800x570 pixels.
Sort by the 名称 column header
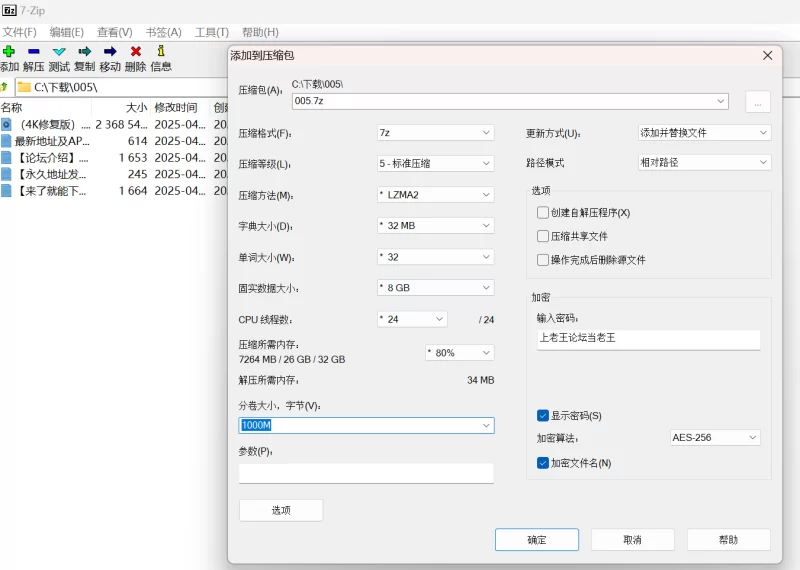tap(11, 108)
